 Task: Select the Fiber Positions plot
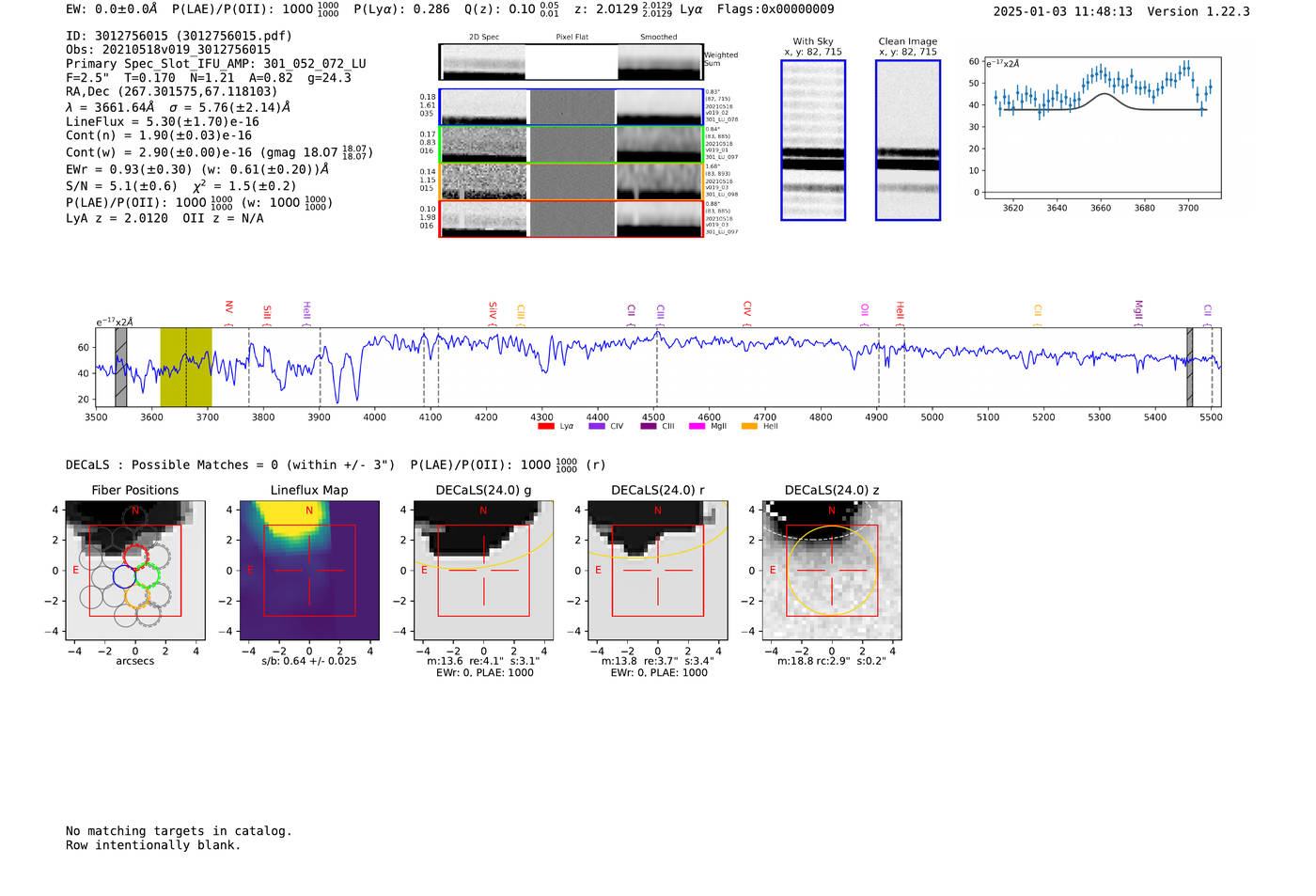[135, 570]
